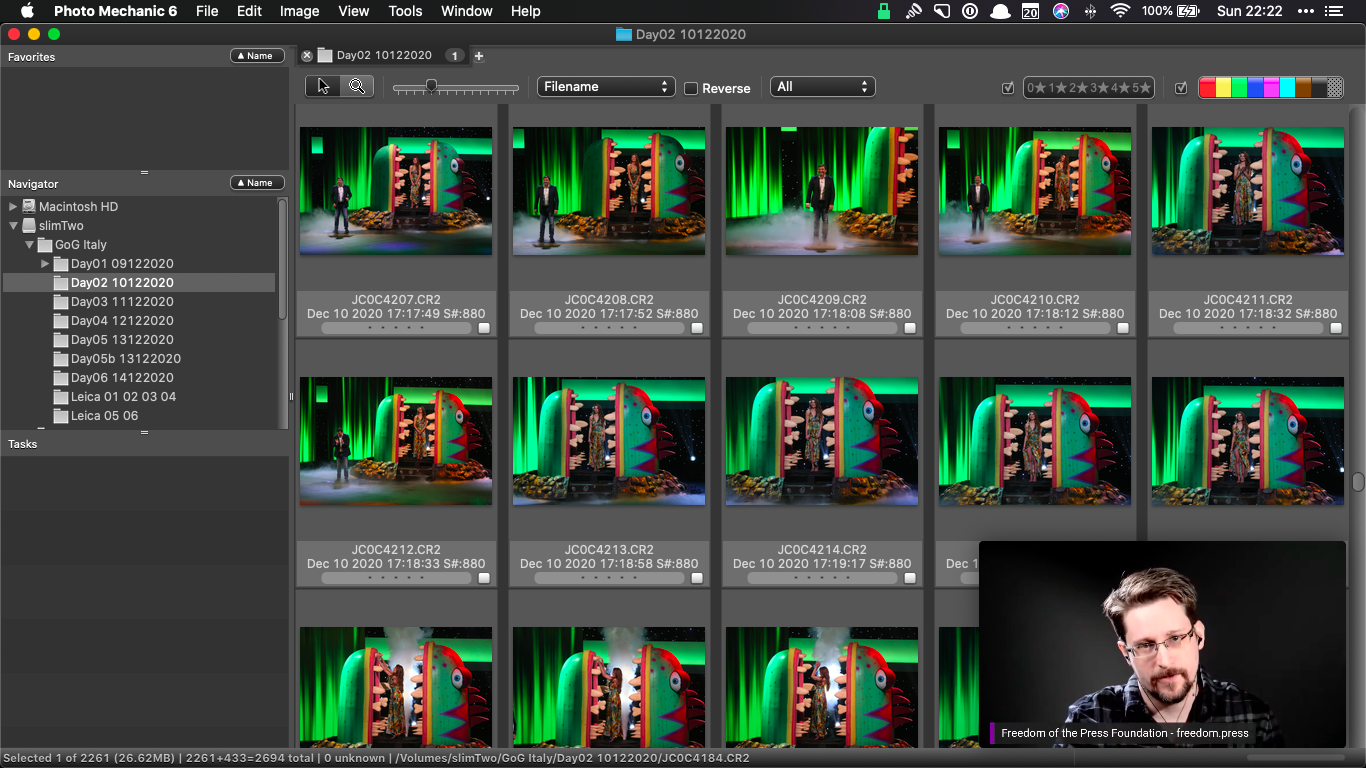Click the Leica 01 02 03 04 folder icon
1366x768 pixels.
click(x=61, y=396)
